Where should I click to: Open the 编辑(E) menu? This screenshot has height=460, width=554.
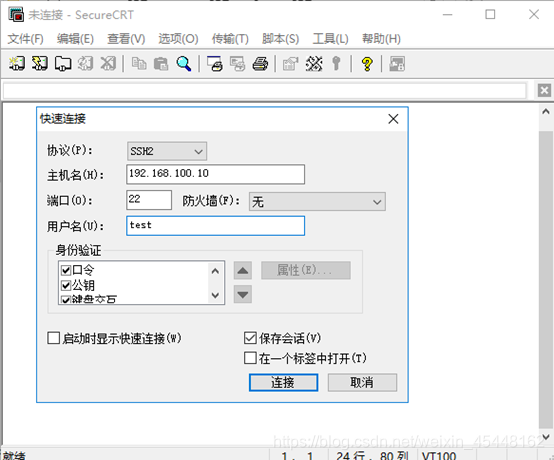(x=75, y=39)
